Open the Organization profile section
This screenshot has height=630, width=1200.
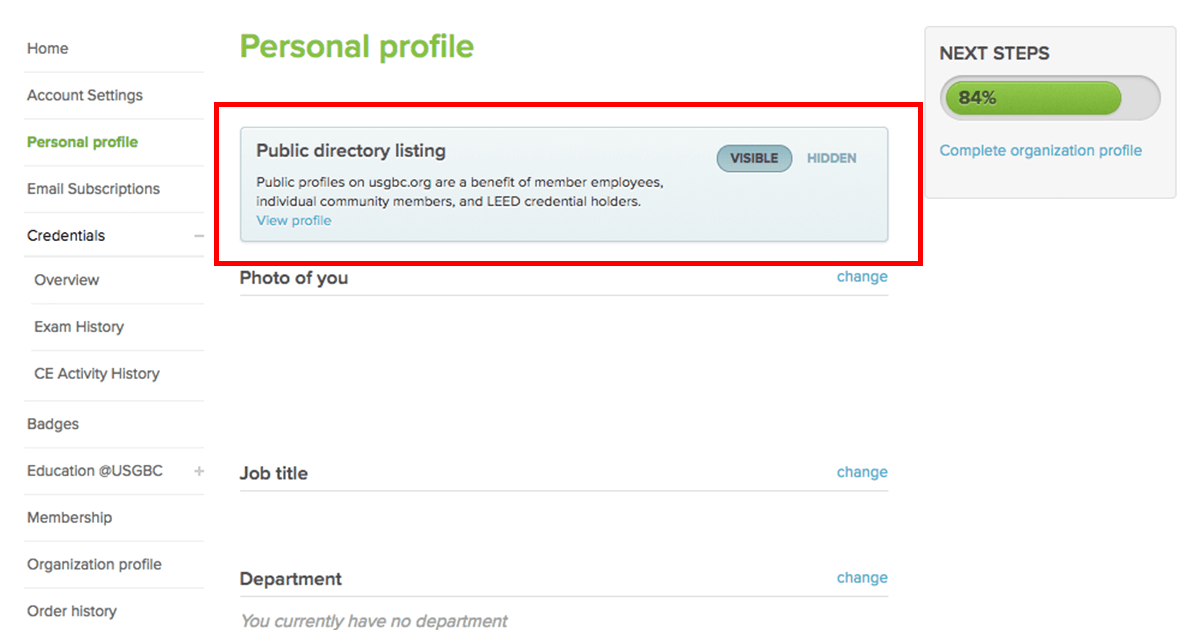(94, 564)
